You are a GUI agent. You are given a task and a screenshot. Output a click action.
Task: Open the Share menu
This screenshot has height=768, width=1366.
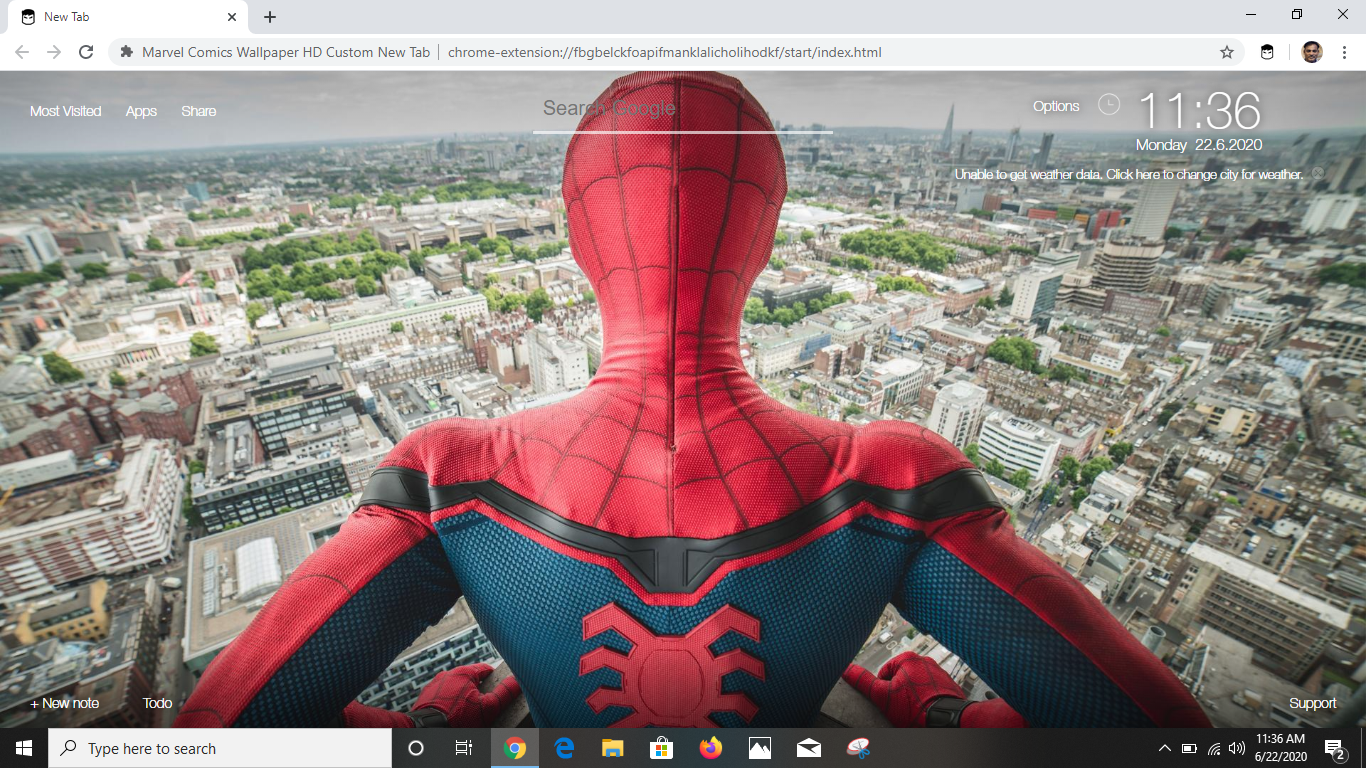tap(199, 111)
